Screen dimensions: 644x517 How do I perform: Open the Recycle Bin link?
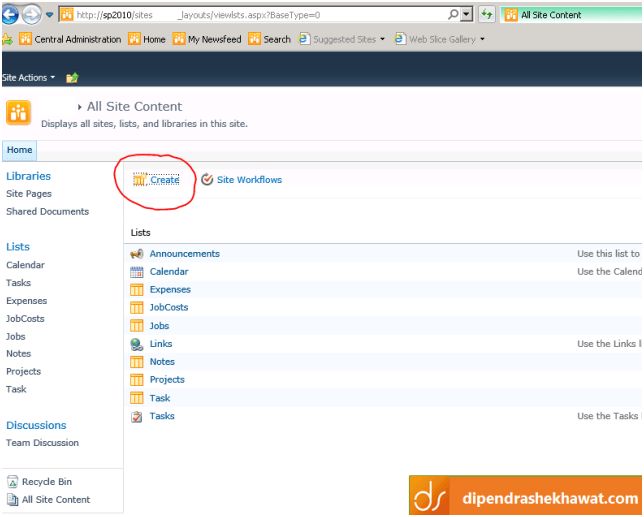click(x=47, y=482)
